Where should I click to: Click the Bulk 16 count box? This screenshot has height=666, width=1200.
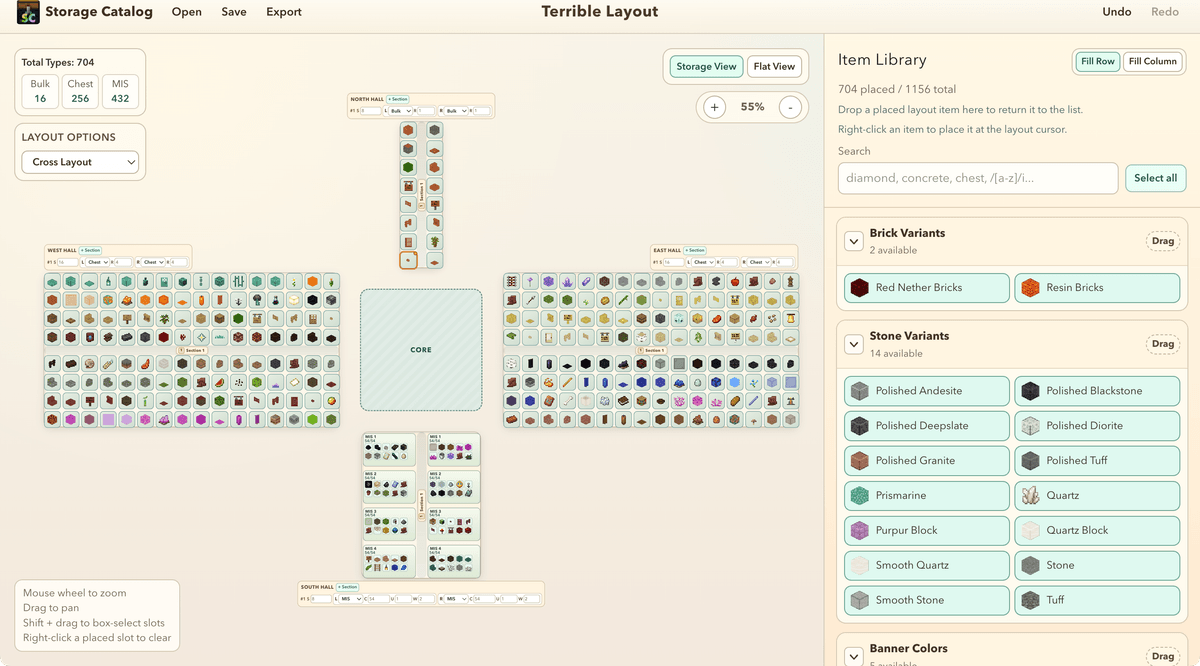(40, 92)
